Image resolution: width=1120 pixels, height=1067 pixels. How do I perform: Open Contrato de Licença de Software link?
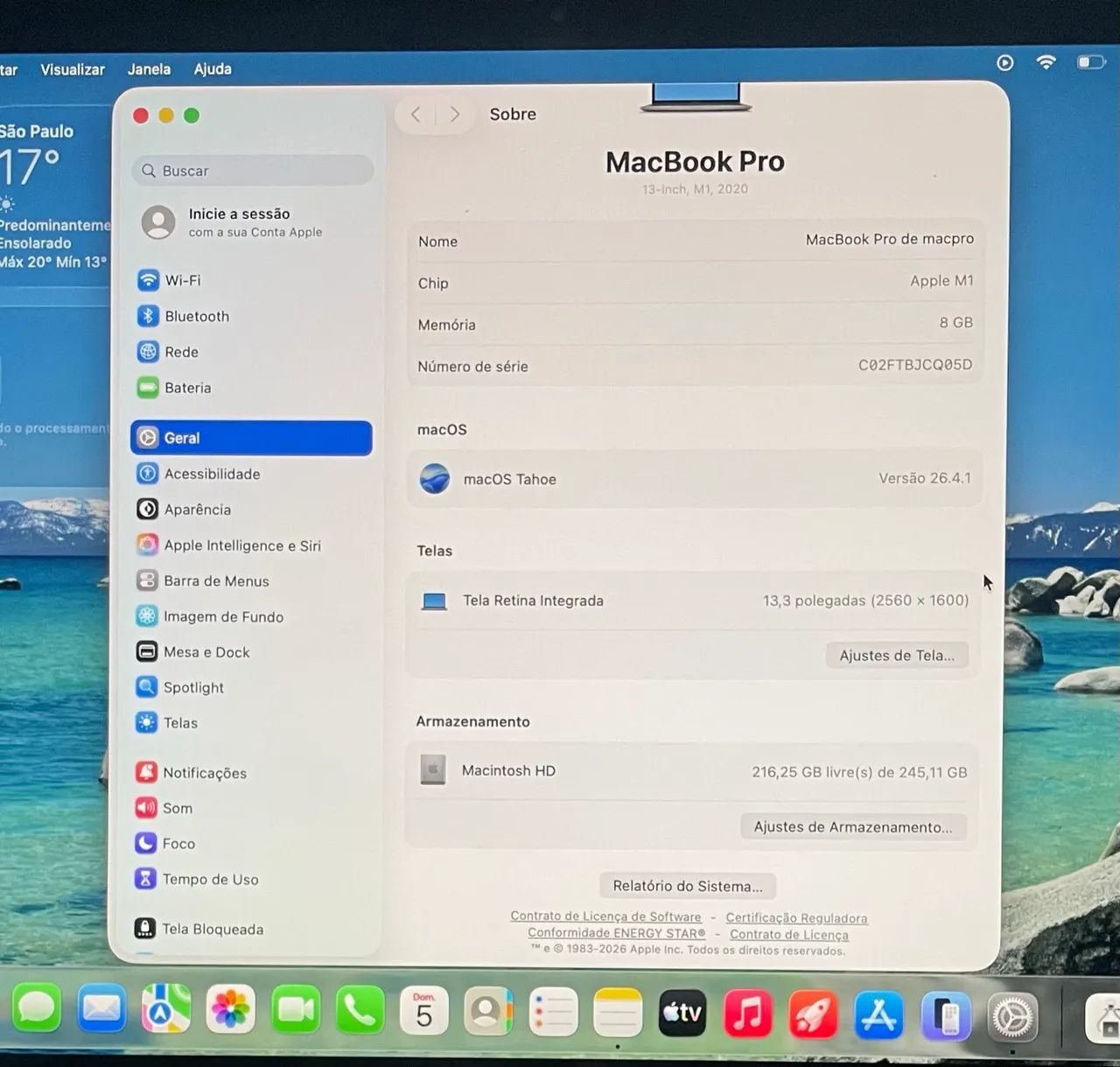(605, 916)
